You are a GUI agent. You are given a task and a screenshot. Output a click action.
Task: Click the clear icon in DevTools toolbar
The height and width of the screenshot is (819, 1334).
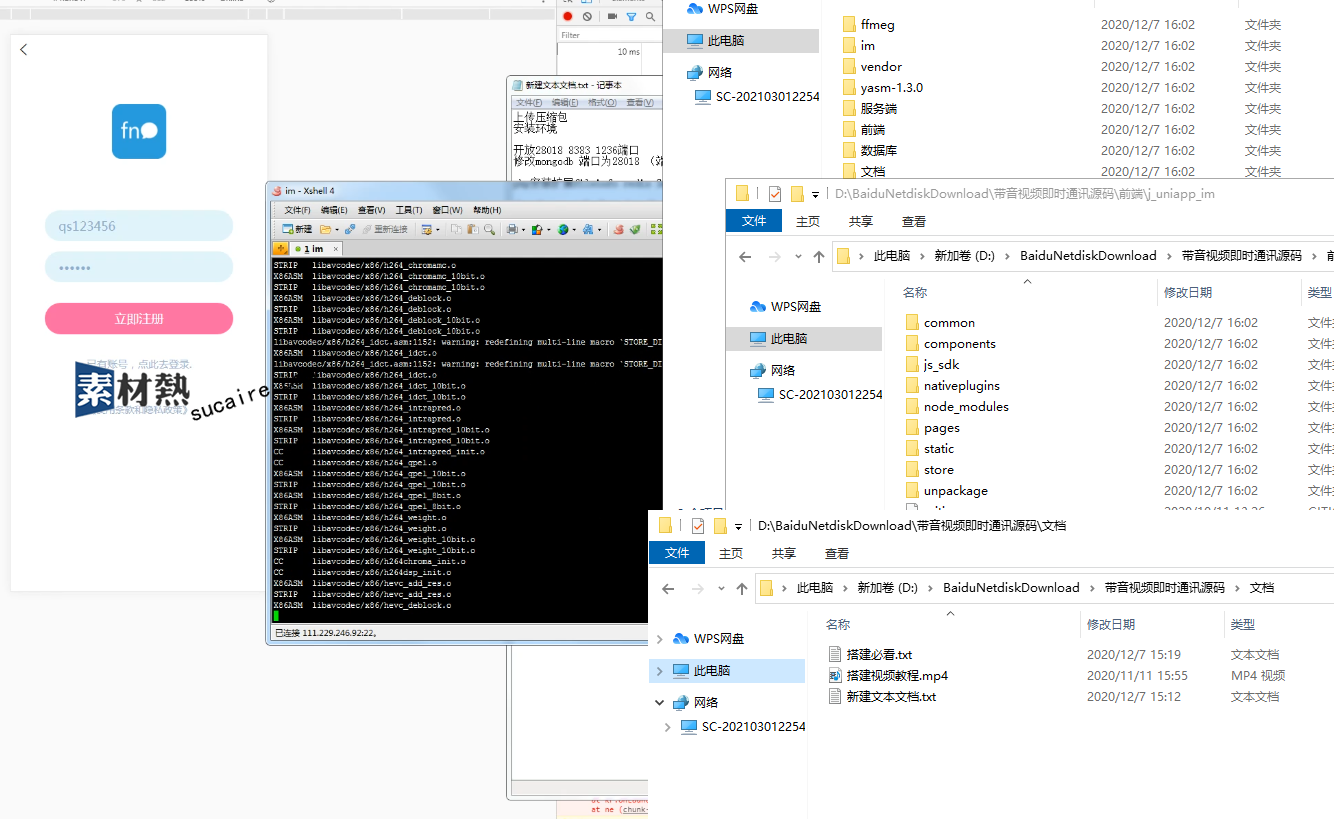(587, 16)
